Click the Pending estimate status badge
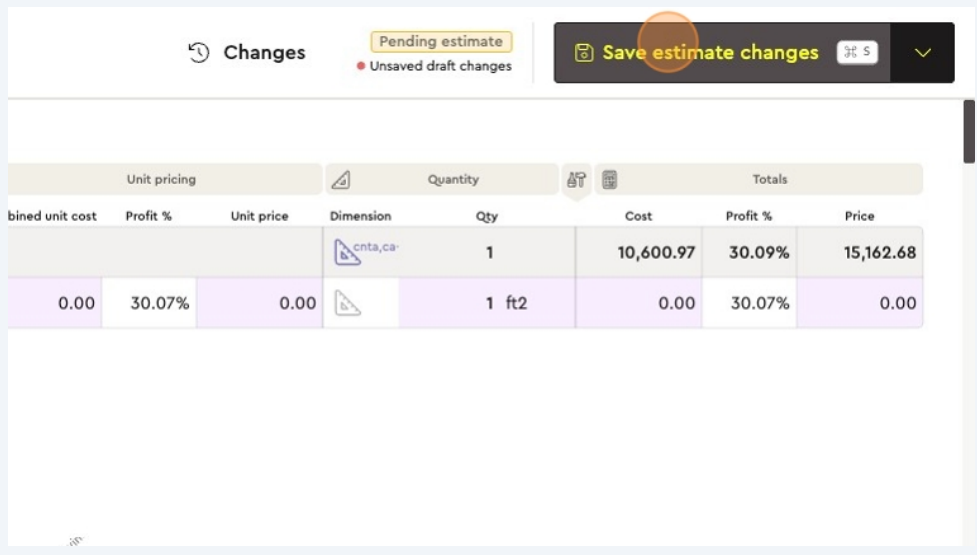 click(441, 42)
